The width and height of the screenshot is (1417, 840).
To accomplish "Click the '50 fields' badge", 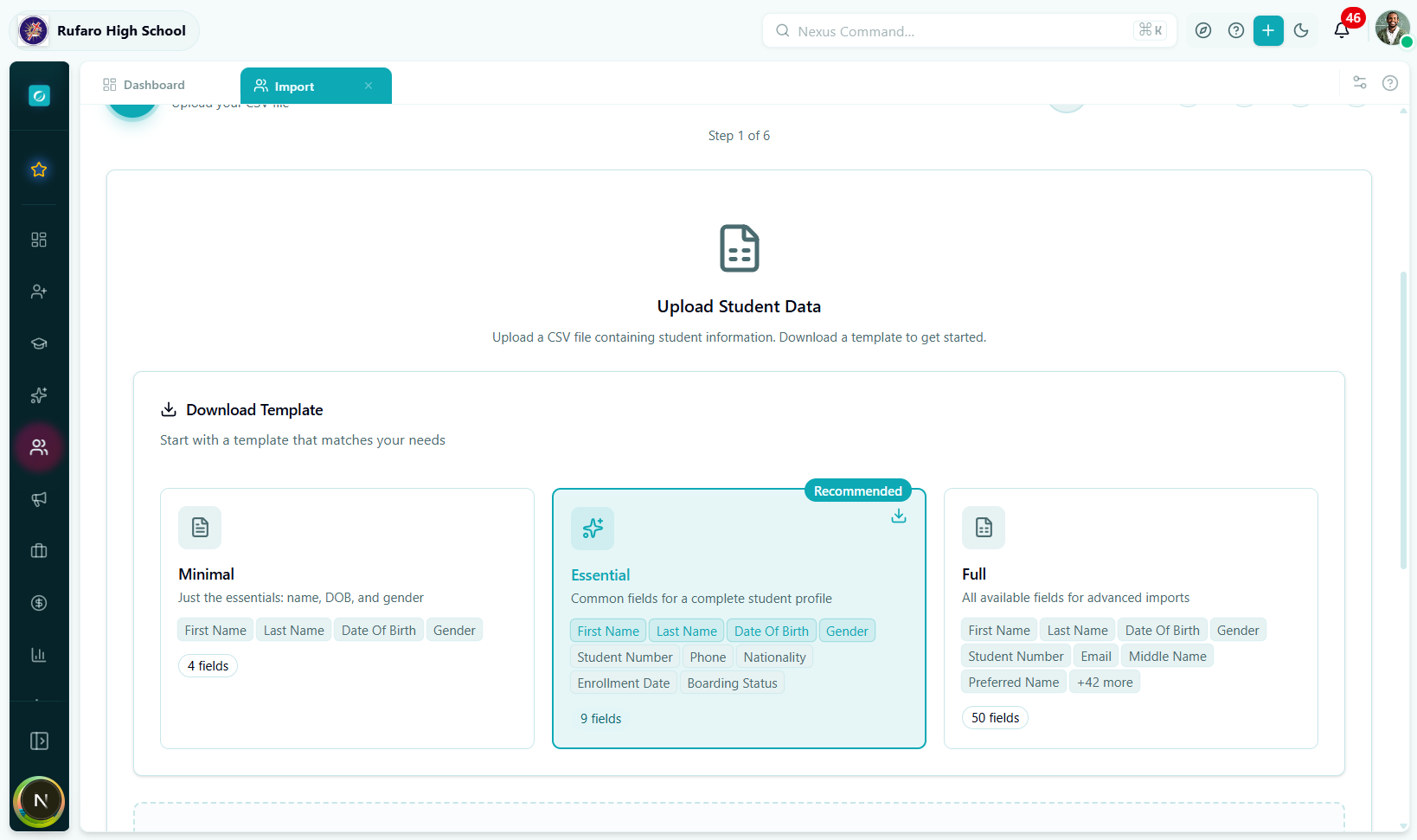I will [x=995, y=718].
